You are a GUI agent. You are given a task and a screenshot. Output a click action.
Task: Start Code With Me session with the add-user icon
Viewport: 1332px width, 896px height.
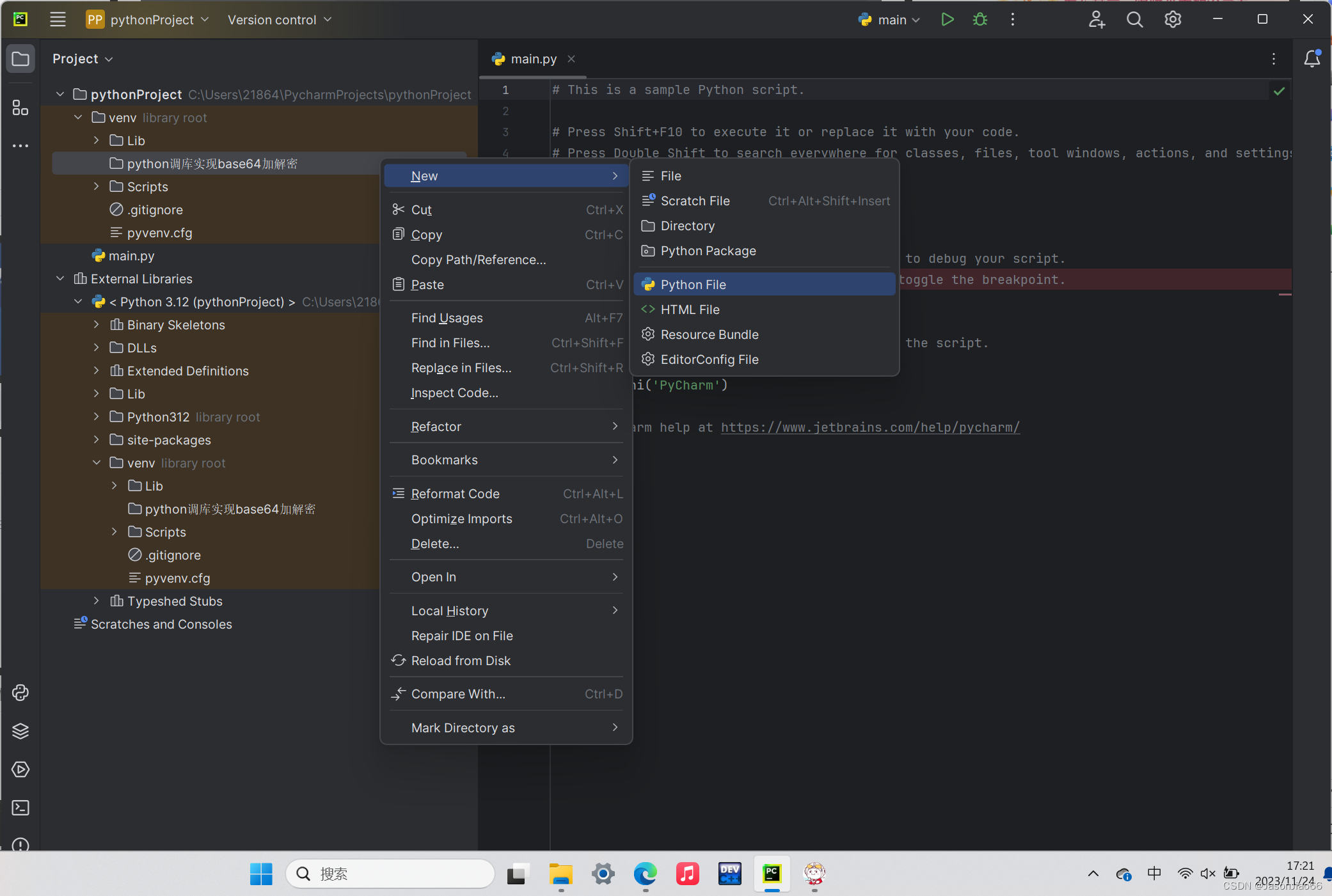click(x=1097, y=19)
